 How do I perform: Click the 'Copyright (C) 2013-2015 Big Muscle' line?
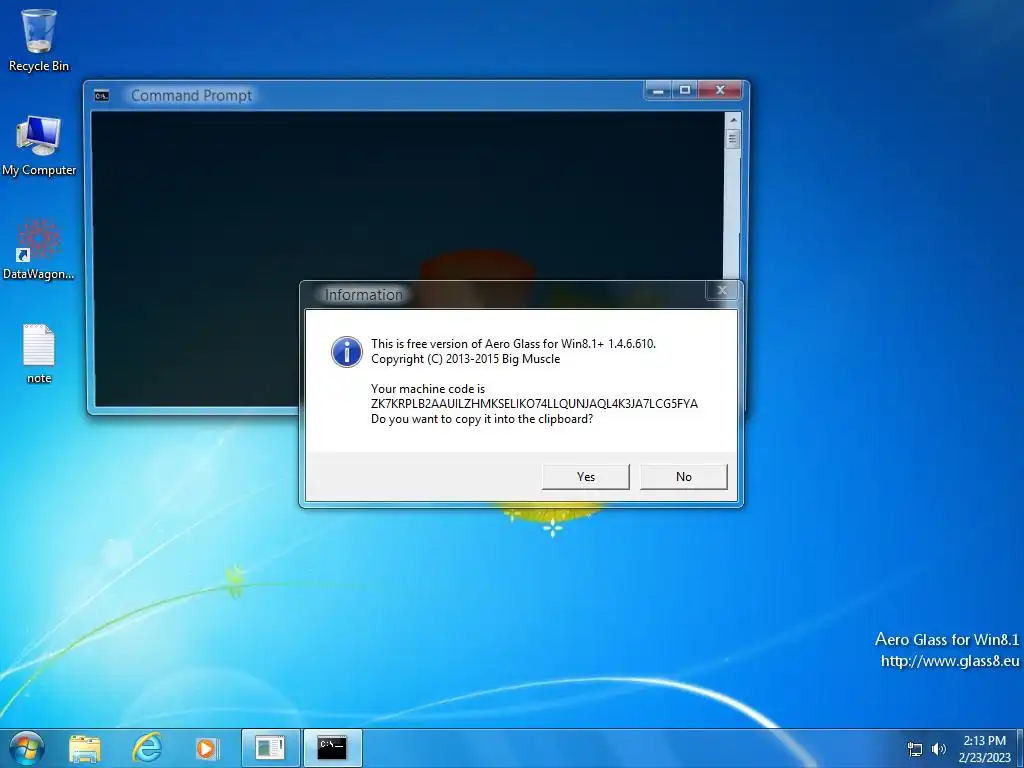(466, 359)
